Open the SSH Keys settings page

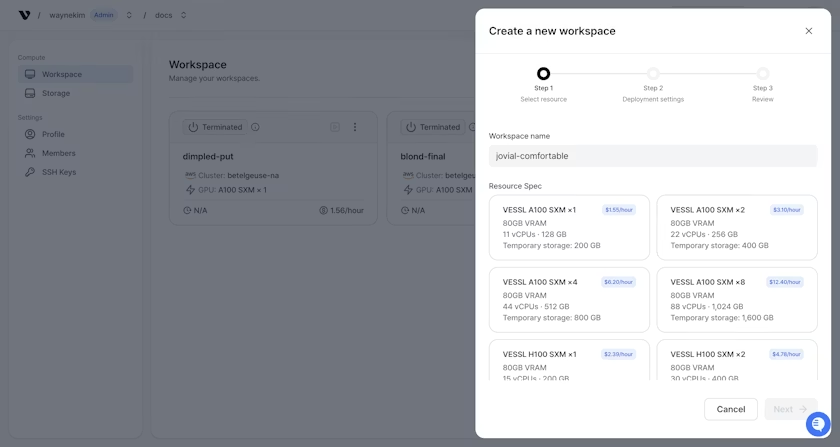75,172
